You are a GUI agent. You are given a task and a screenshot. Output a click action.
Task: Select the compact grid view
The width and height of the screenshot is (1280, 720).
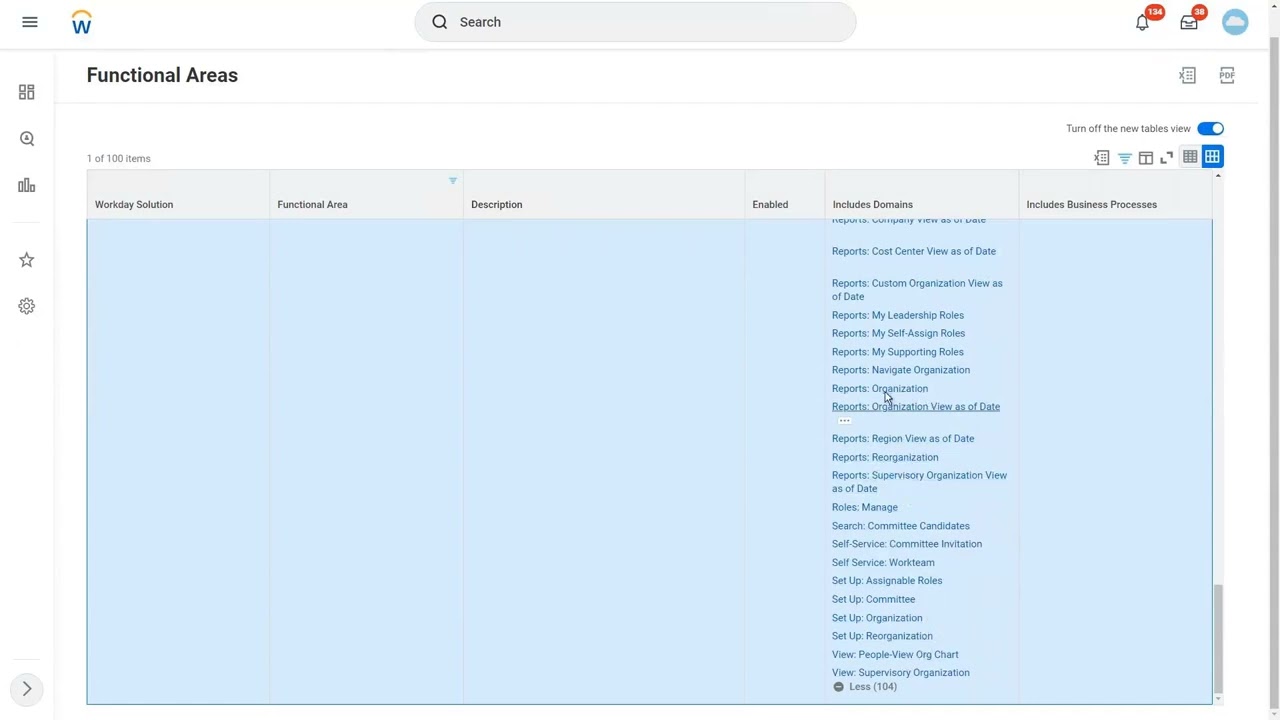pyautogui.click(x=1212, y=157)
